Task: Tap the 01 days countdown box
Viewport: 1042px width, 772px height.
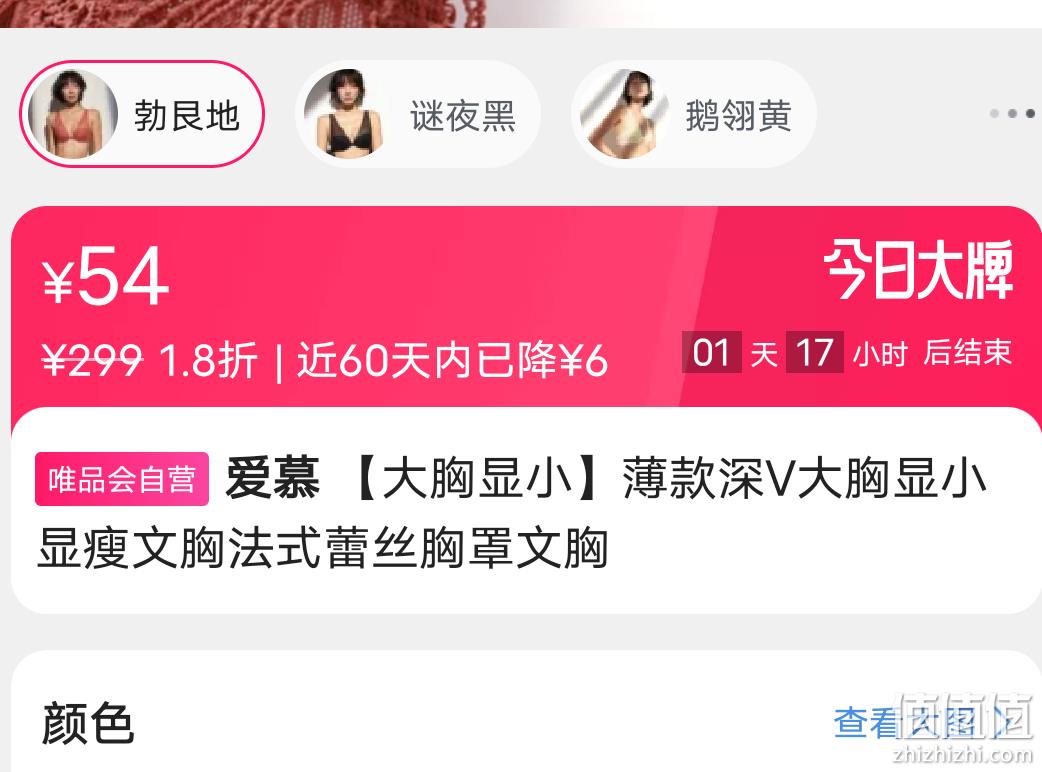Action: click(x=711, y=352)
